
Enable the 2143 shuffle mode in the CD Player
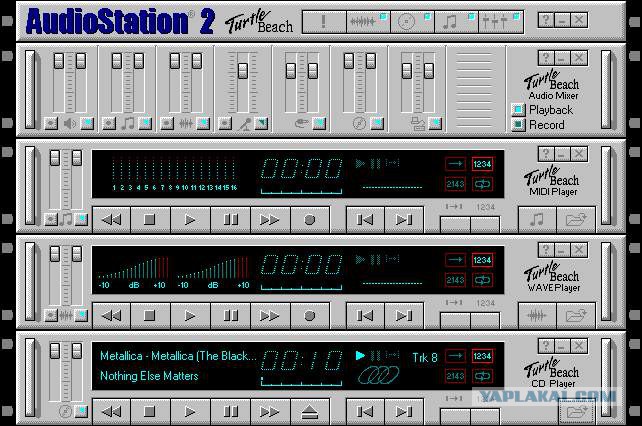coord(455,376)
